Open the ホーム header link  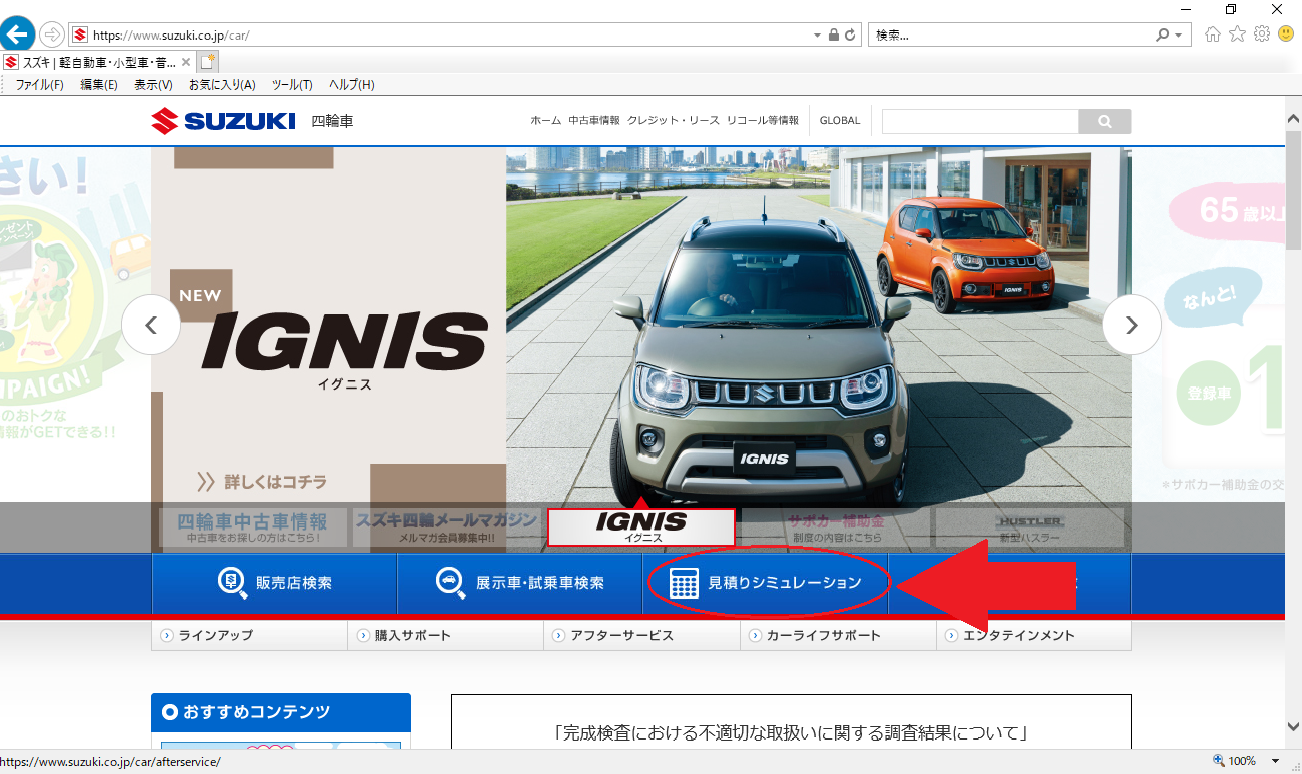click(x=545, y=120)
